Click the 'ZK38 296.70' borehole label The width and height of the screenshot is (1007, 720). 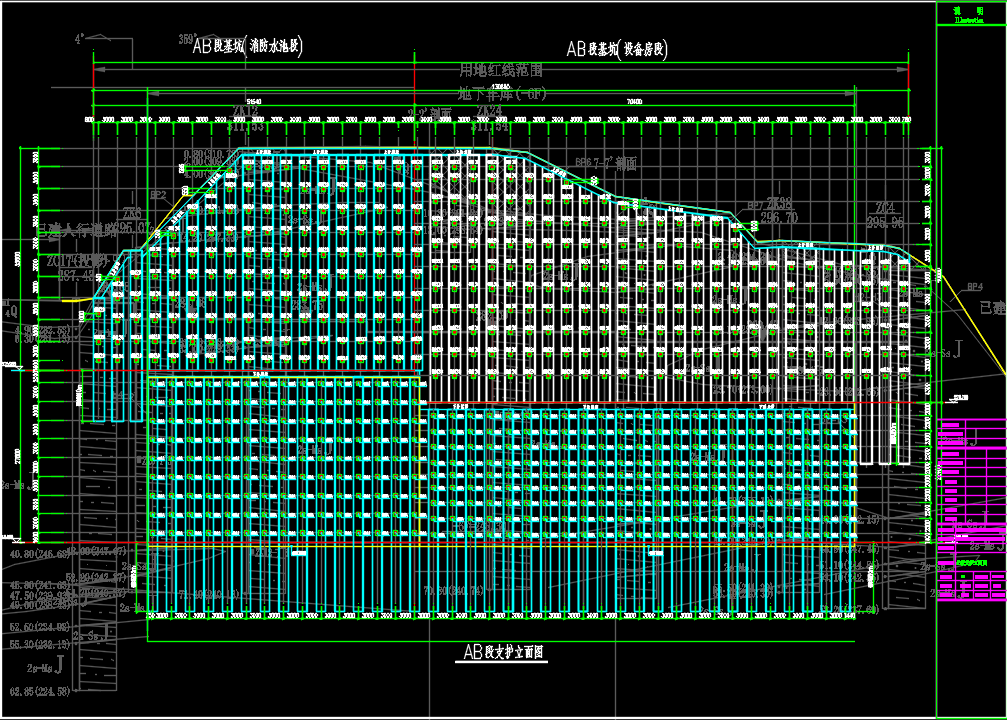pyautogui.click(x=779, y=211)
